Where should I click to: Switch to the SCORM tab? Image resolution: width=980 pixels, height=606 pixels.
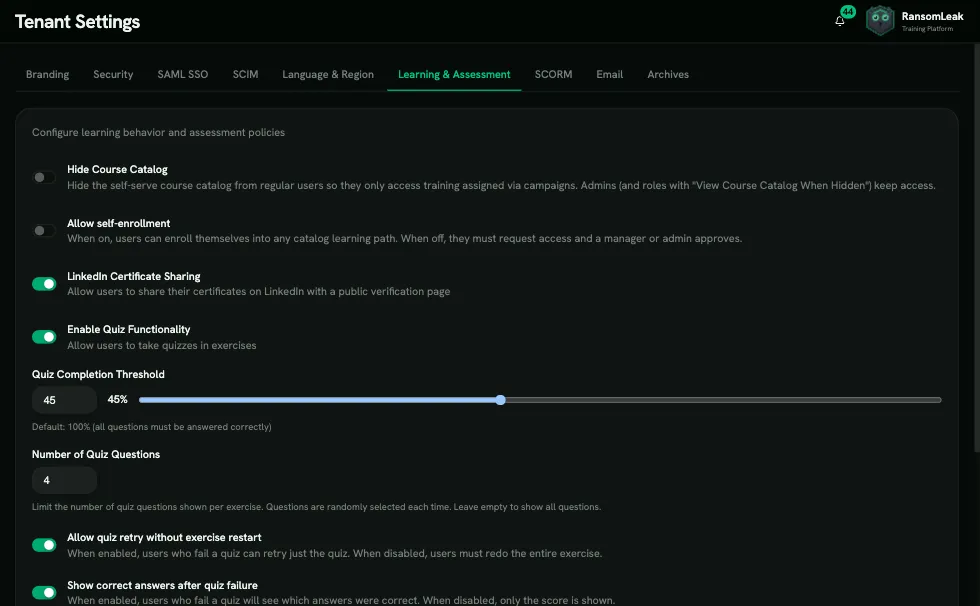click(x=553, y=74)
